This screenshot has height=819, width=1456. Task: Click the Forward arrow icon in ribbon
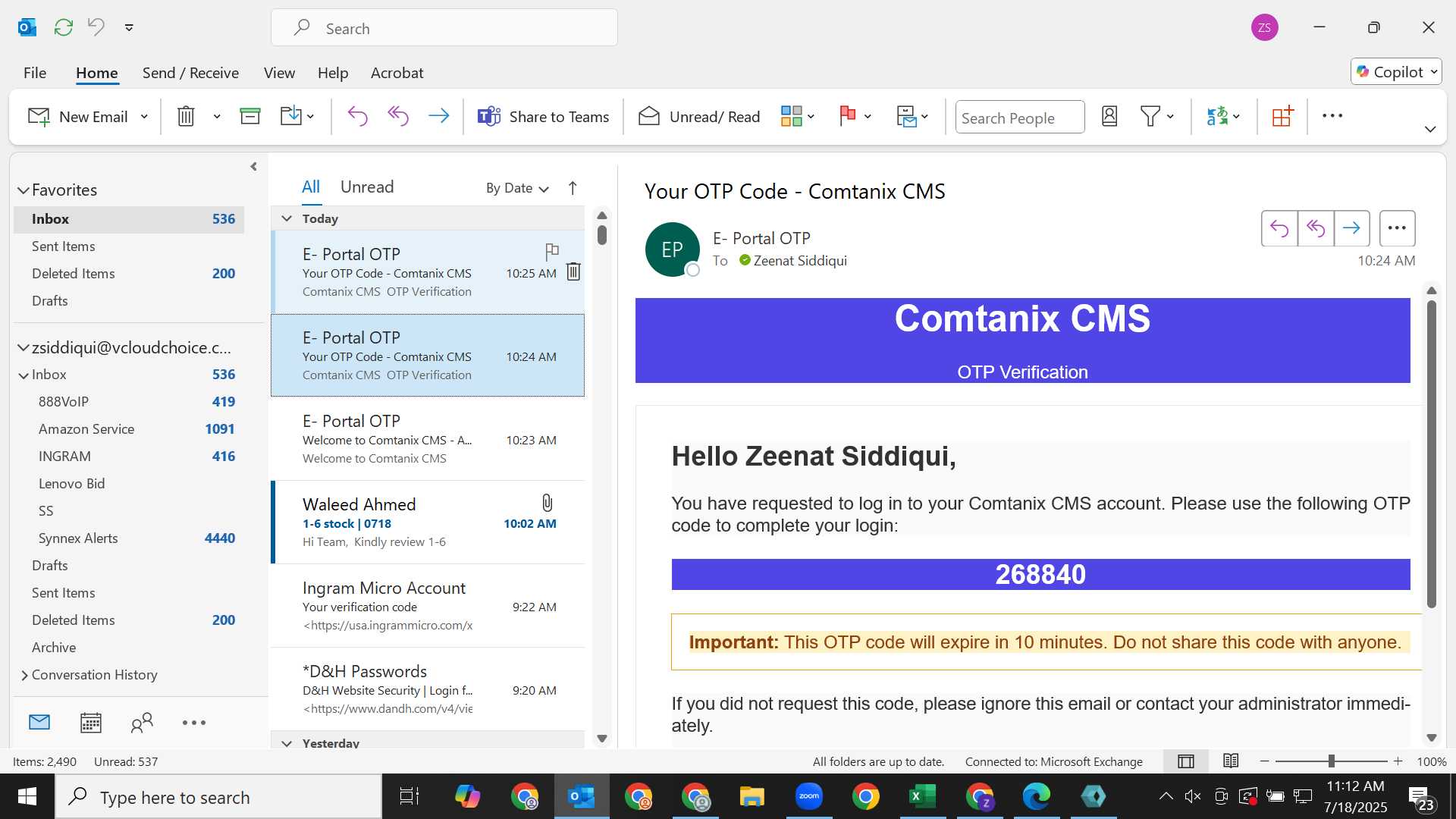point(439,116)
